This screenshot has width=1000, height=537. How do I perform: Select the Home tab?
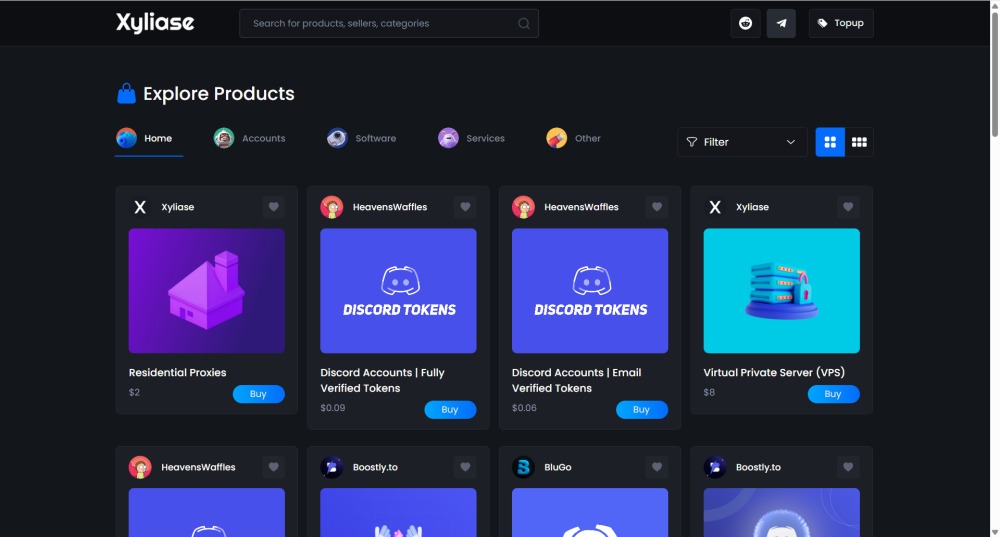click(149, 138)
